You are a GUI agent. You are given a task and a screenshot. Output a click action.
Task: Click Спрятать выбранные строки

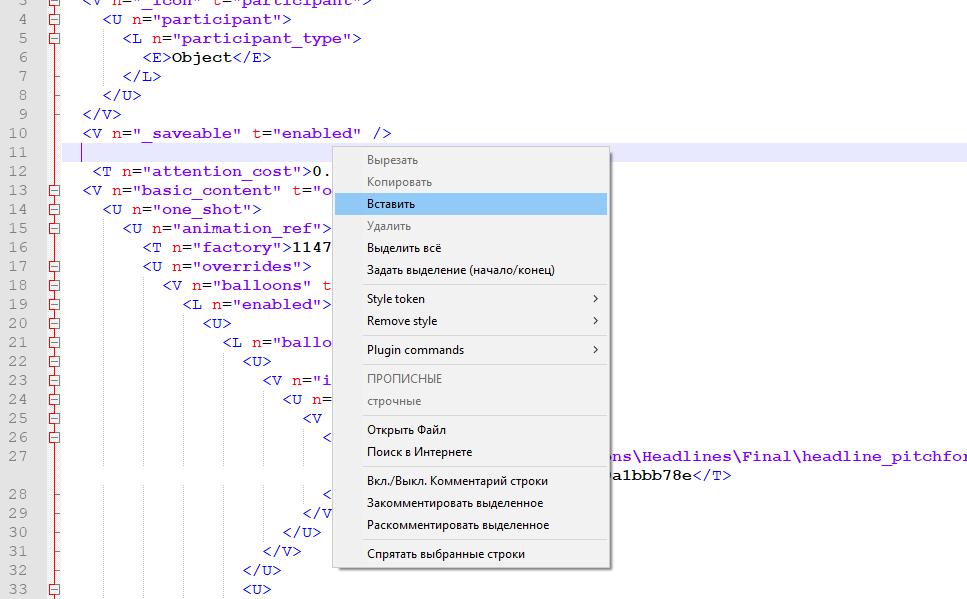(x=445, y=554)
